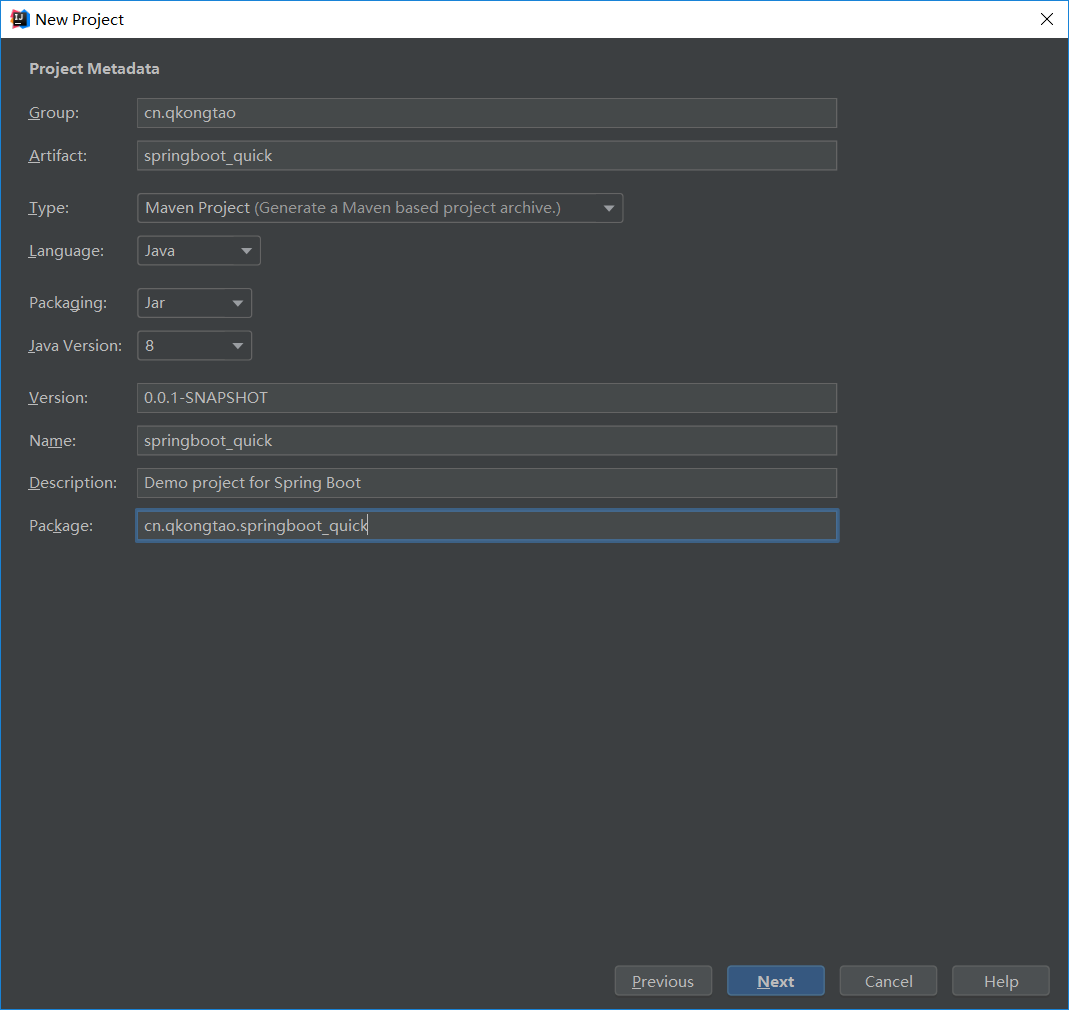Click the Name label
This screenshot has height=1010, width=1069.
point(52,441)
